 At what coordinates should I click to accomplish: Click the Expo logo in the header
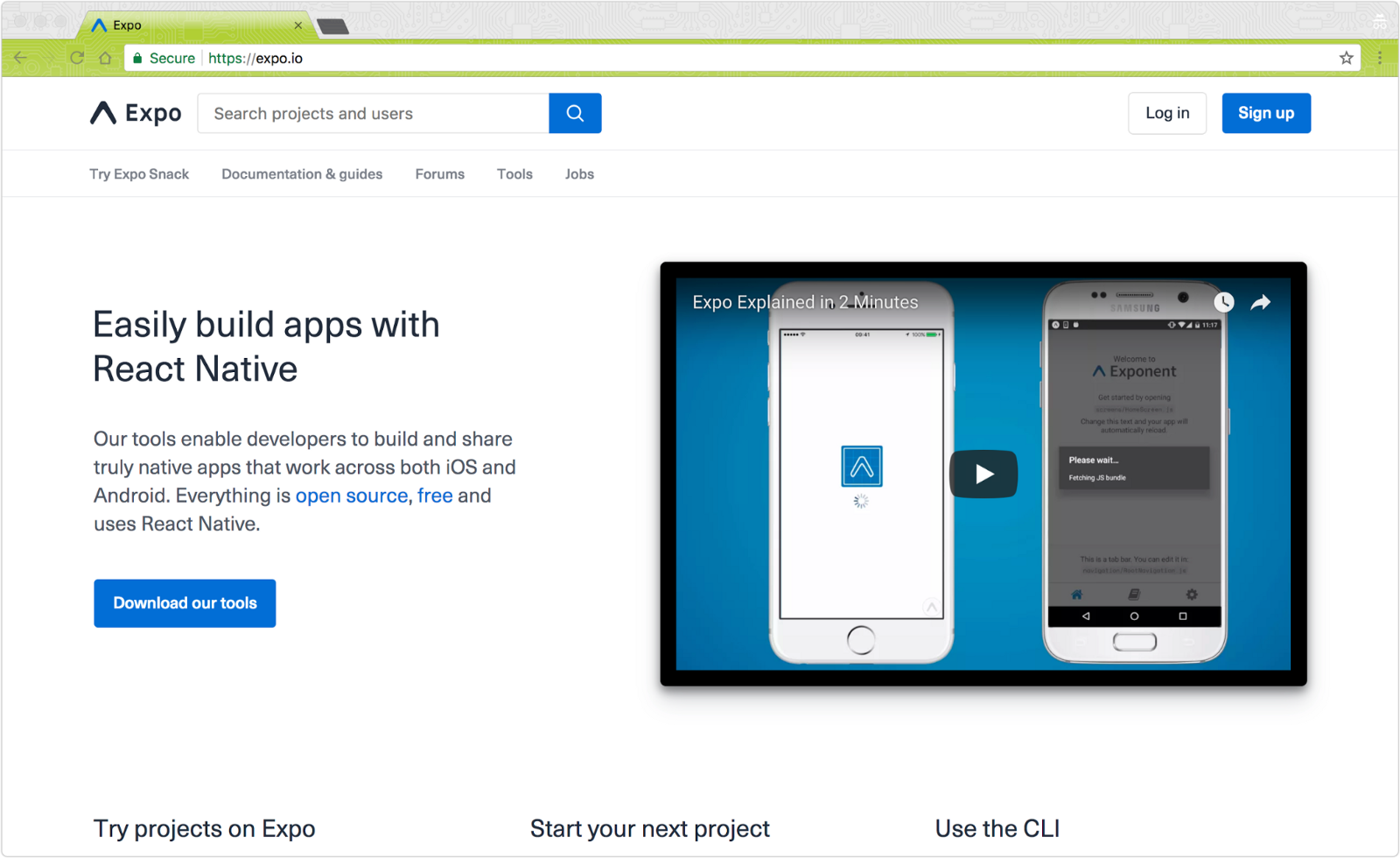136,113
